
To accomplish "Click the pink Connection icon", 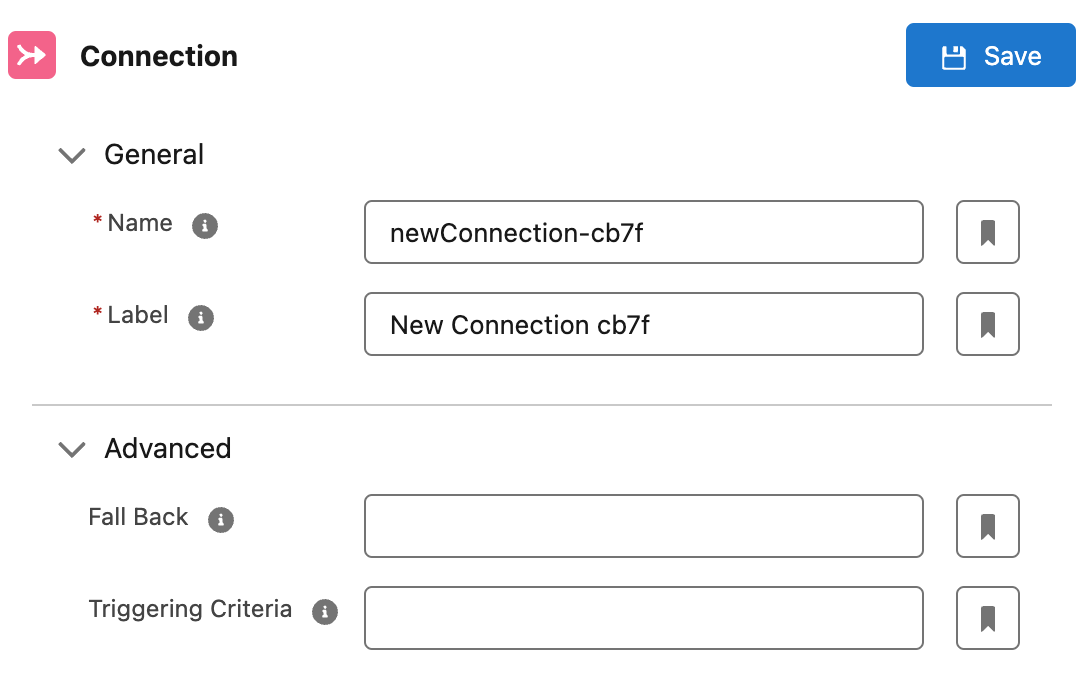I will (32, 55).
